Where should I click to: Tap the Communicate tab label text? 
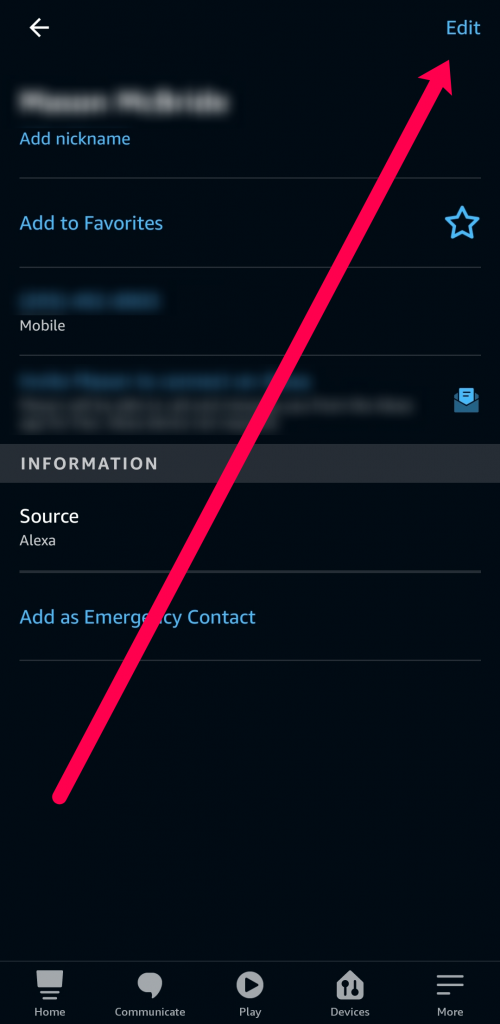pyautogui.click(x=150, y=1012)
